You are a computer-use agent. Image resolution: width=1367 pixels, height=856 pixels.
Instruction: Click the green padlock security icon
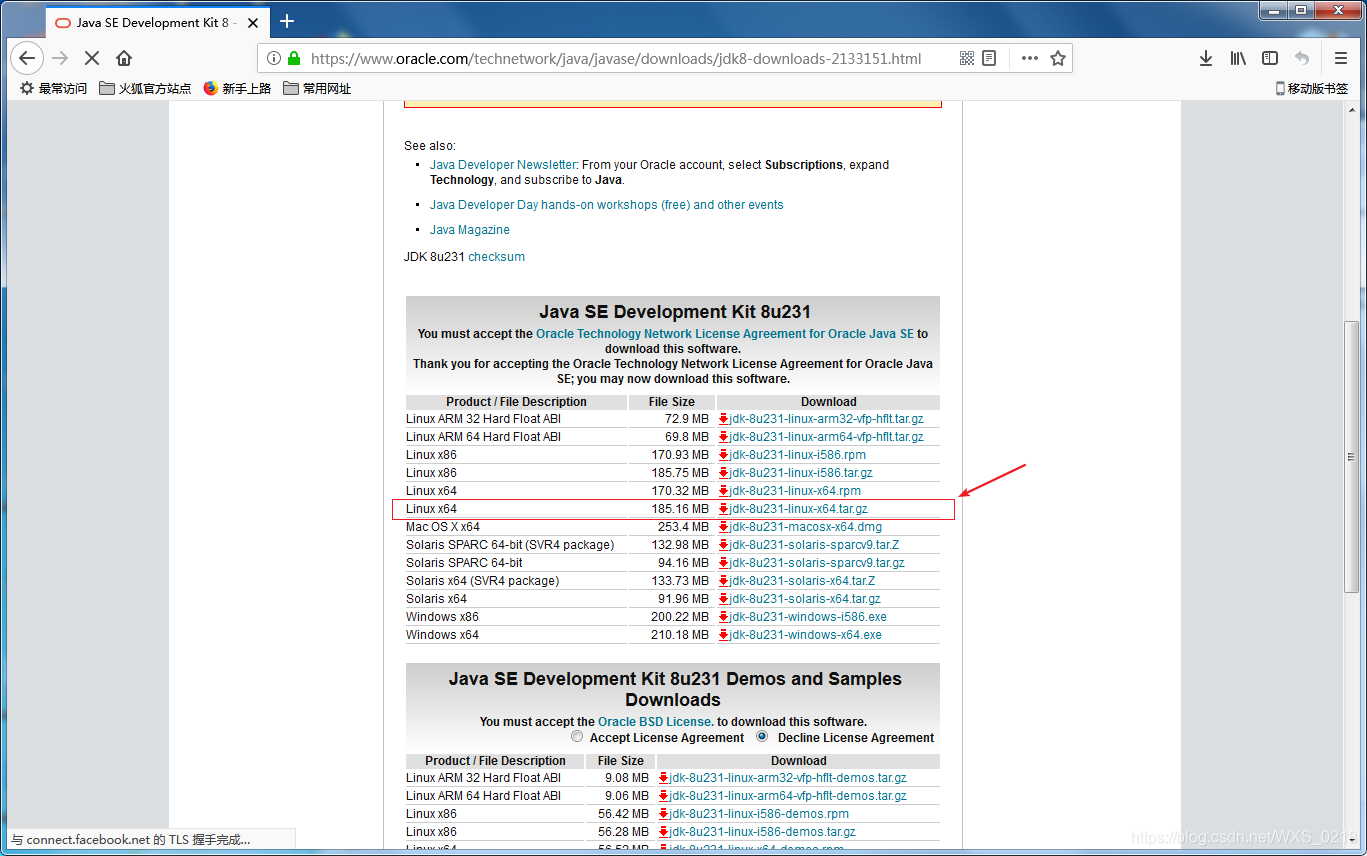[x=294, y=58]
